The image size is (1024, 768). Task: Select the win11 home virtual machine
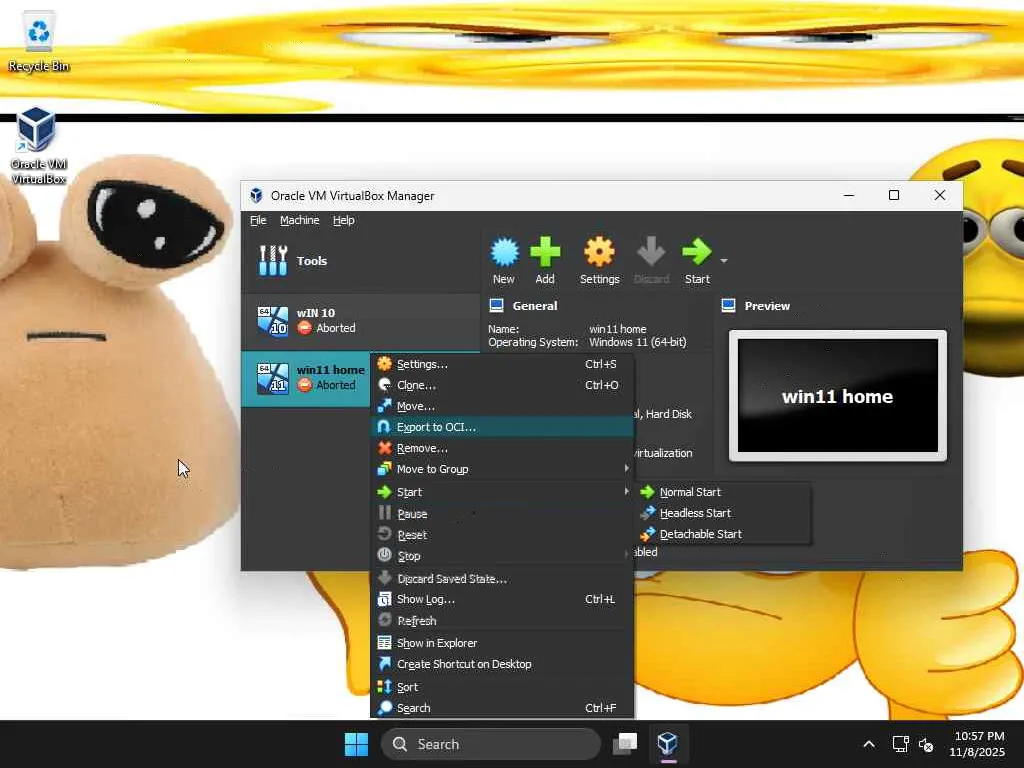(x=306, y=379)
